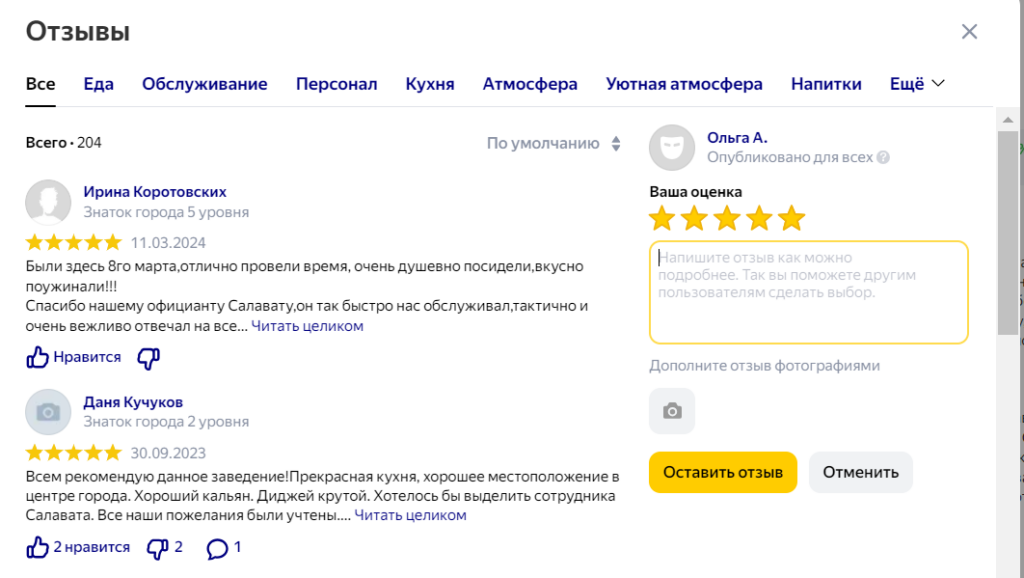Click thumbs down on Даня Кучуков's review

157,547
